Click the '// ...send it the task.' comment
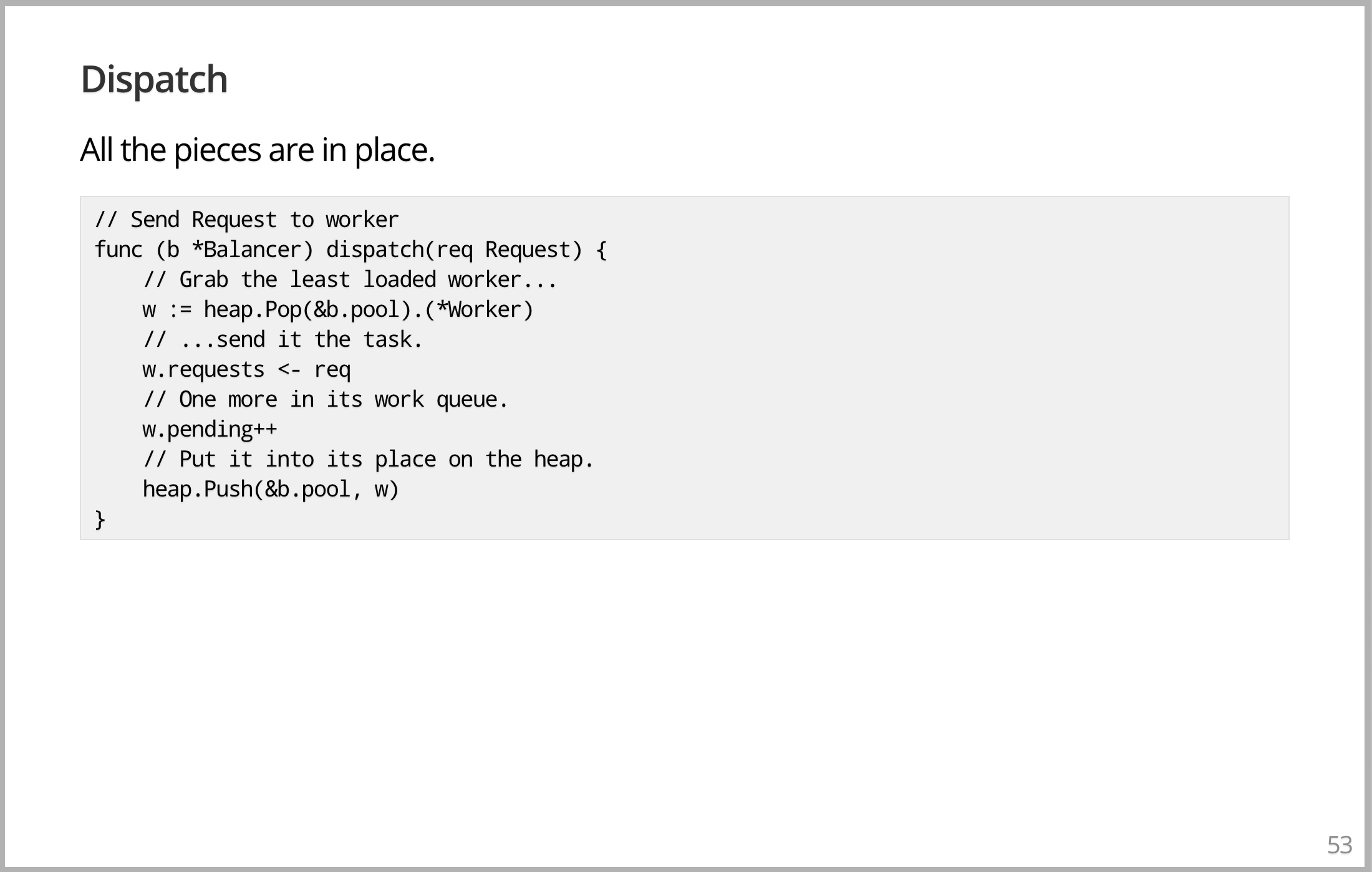 (x=283, y=339)
